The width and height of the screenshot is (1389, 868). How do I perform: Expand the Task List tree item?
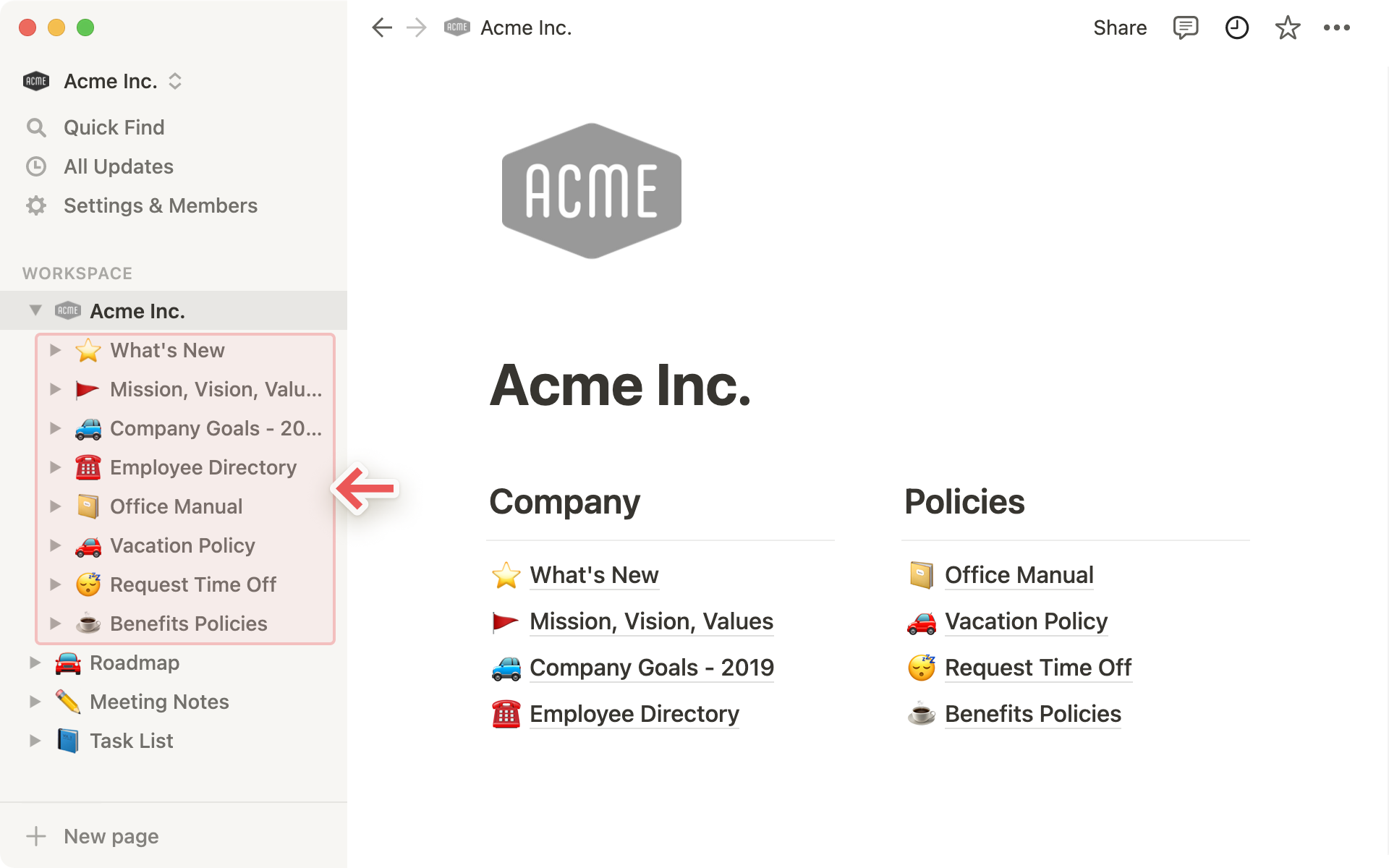coord(35,740)
